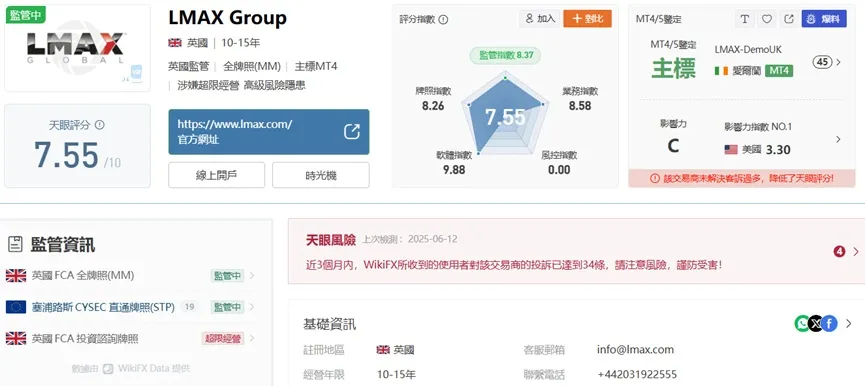Click the warning icon in red banner
The height and width of the screenshot is (386, 865).
(655, 178)
